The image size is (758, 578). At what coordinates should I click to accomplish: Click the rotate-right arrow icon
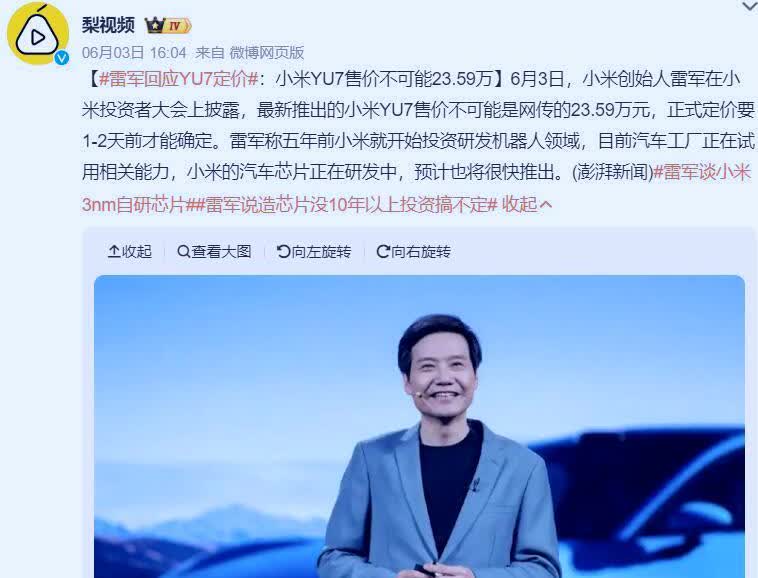(x=383, y=251)
